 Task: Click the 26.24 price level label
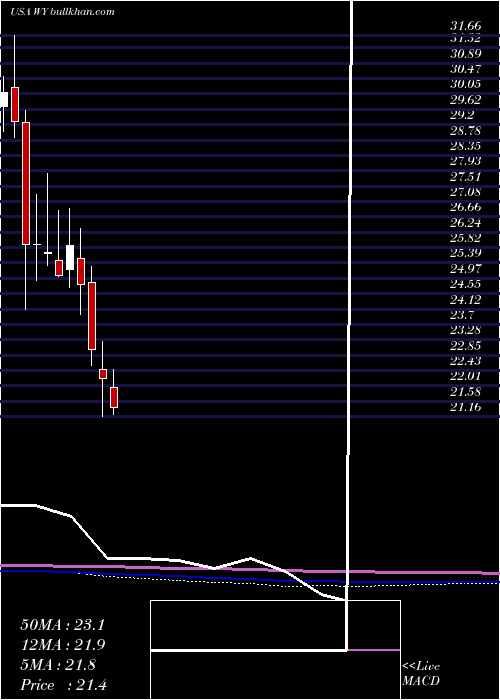pyautogui.click(x=465, y=223)
